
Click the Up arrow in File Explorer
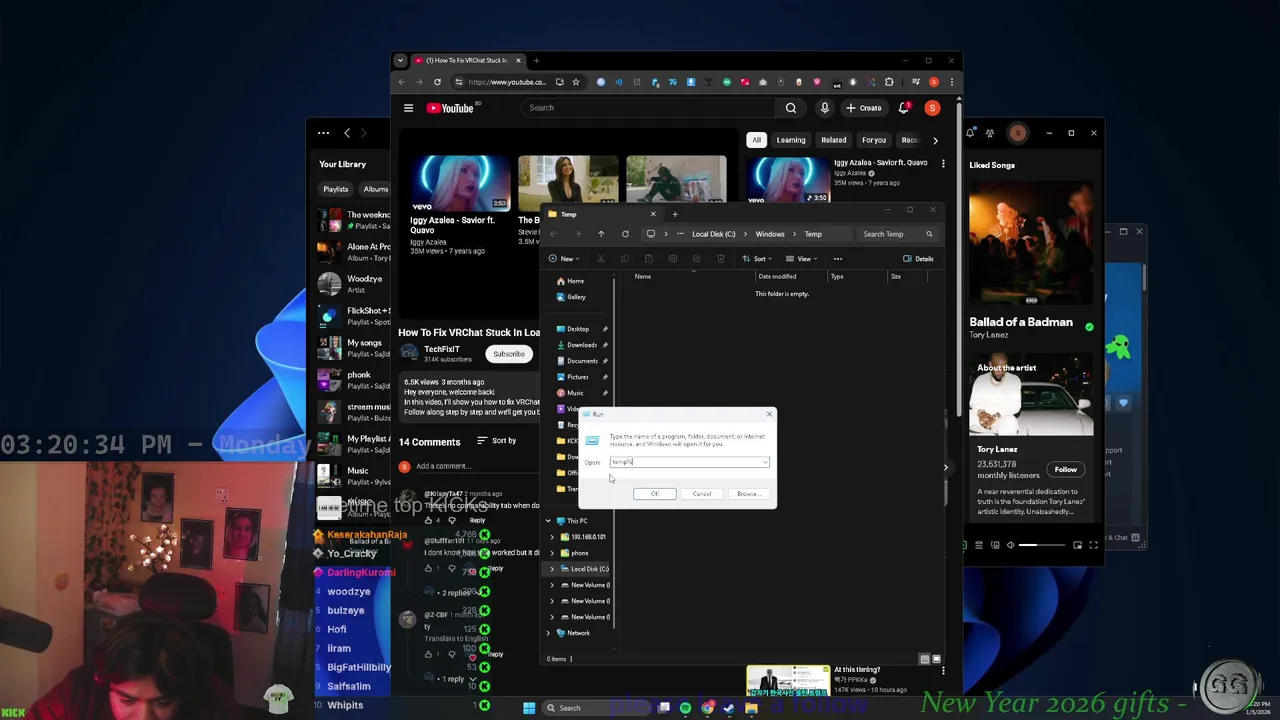601,234
